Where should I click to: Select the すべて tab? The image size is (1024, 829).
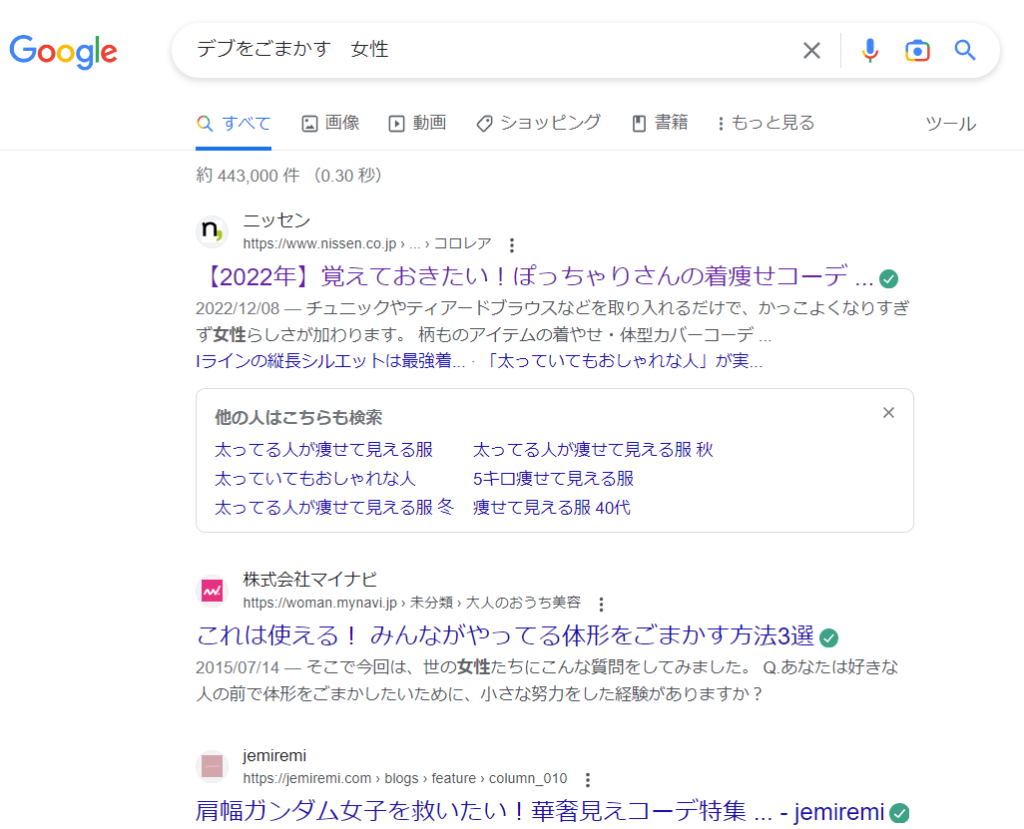[233, 123]
